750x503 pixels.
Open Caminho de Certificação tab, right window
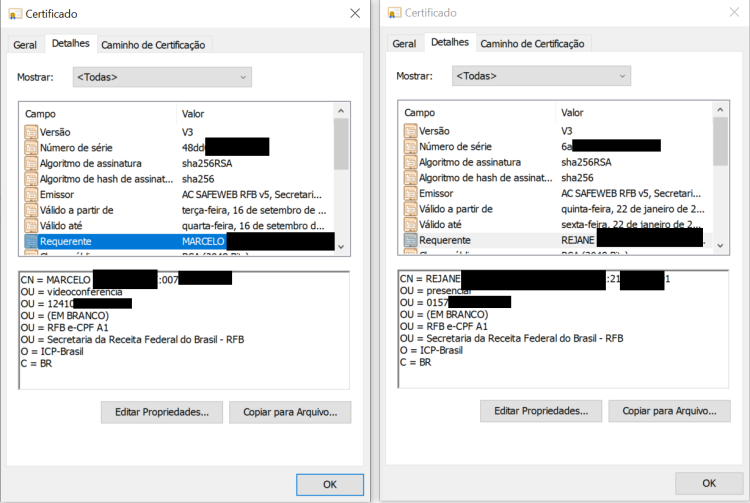click(532, 44)
